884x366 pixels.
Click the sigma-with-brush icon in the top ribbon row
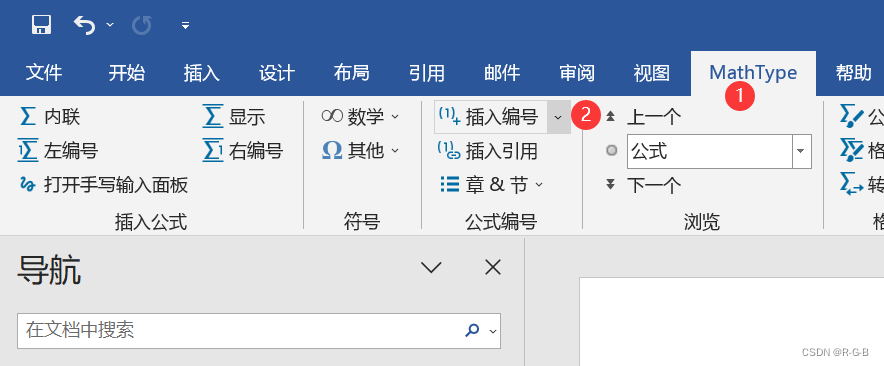click(x=852, y=115)
